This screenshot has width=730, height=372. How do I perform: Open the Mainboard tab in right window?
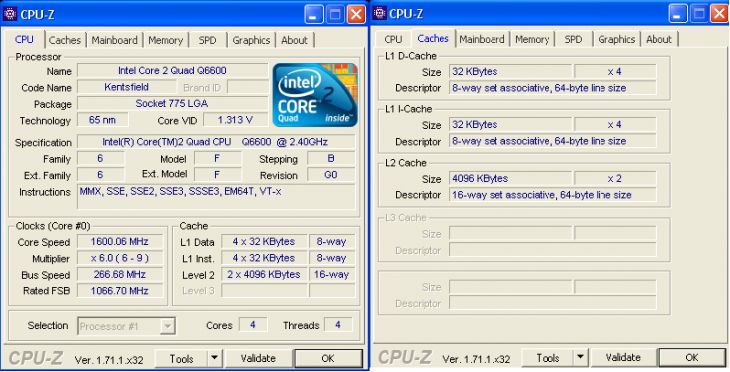point(482,39)
